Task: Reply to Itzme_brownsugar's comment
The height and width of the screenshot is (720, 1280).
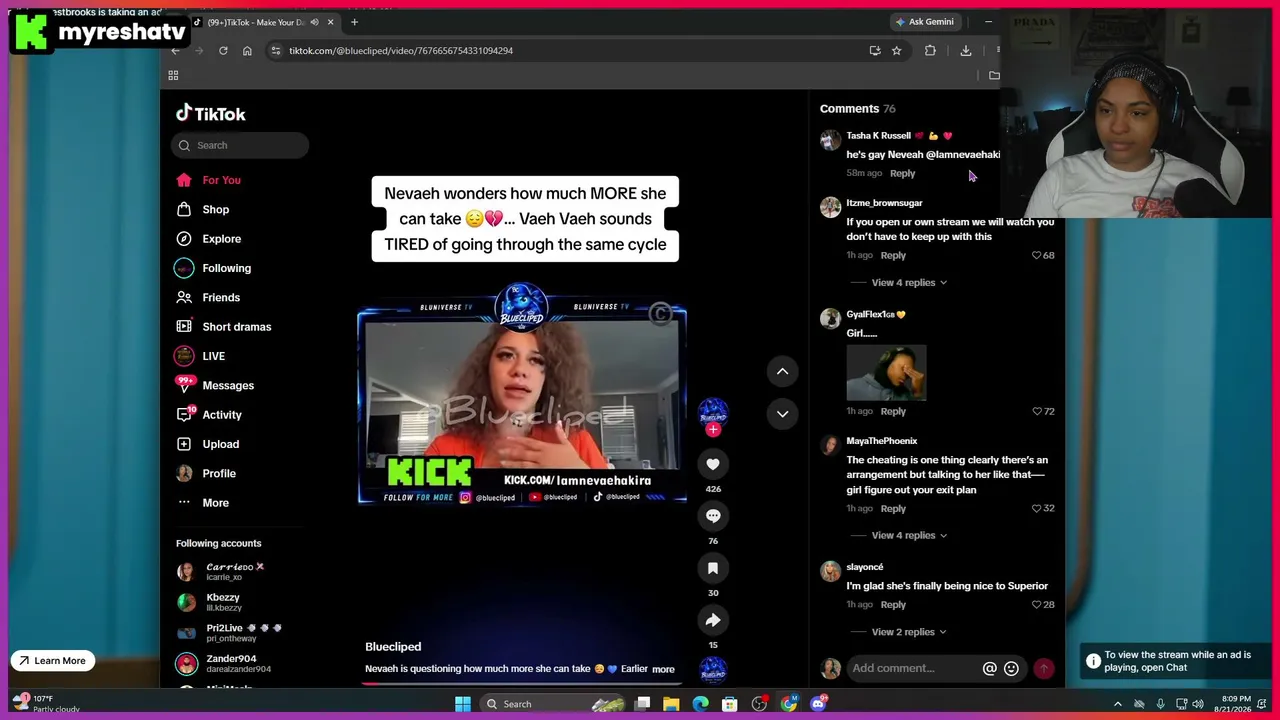Action: (893, 255)
